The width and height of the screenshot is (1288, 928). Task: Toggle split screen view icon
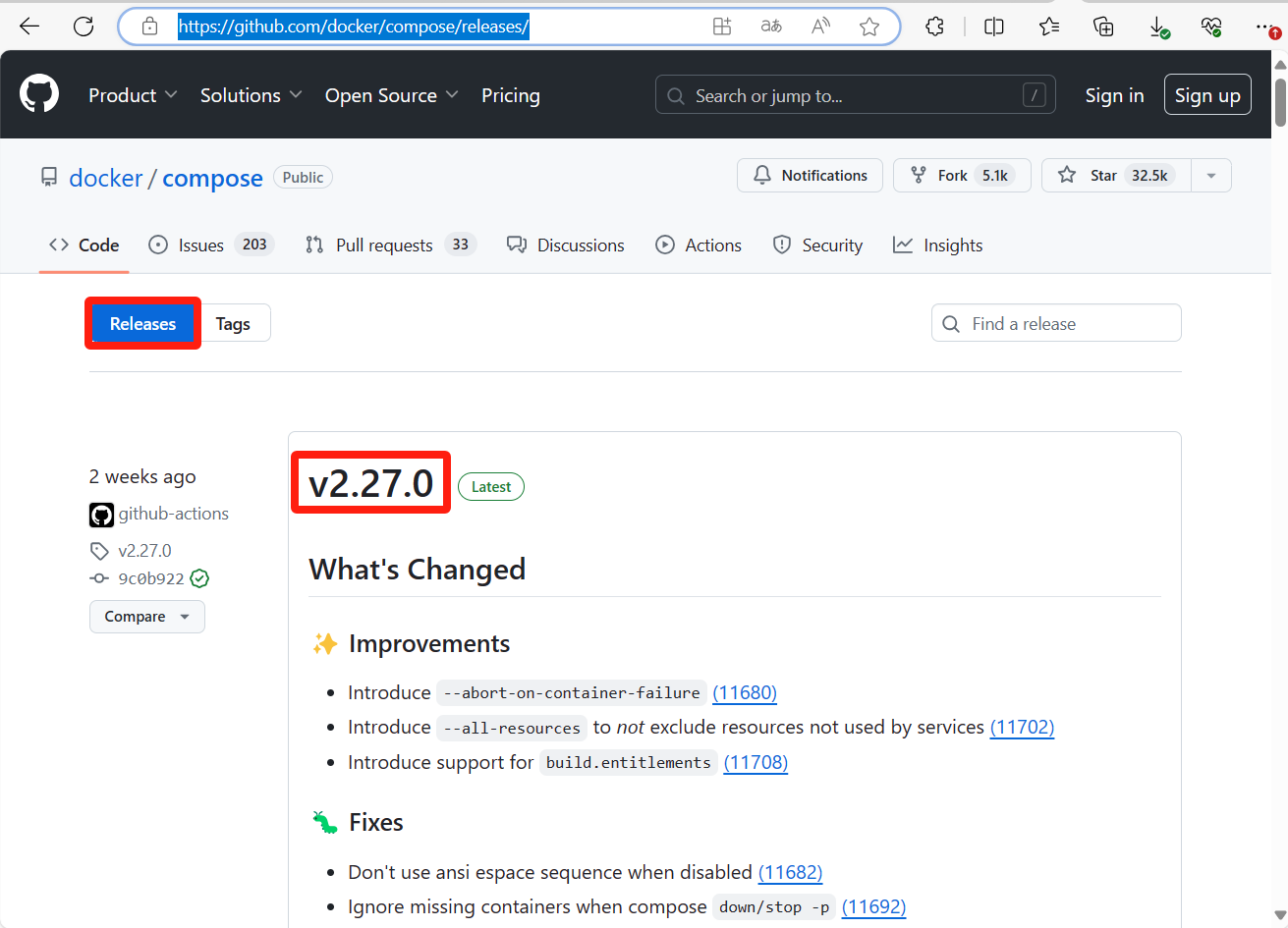[994, 27]
